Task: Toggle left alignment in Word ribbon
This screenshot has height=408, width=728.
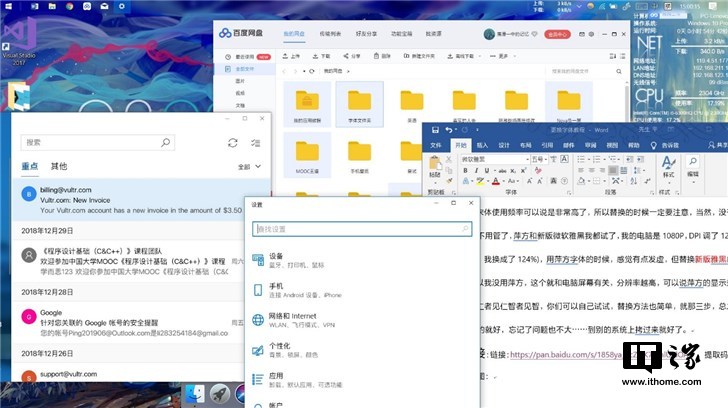Action: [581, 170]
